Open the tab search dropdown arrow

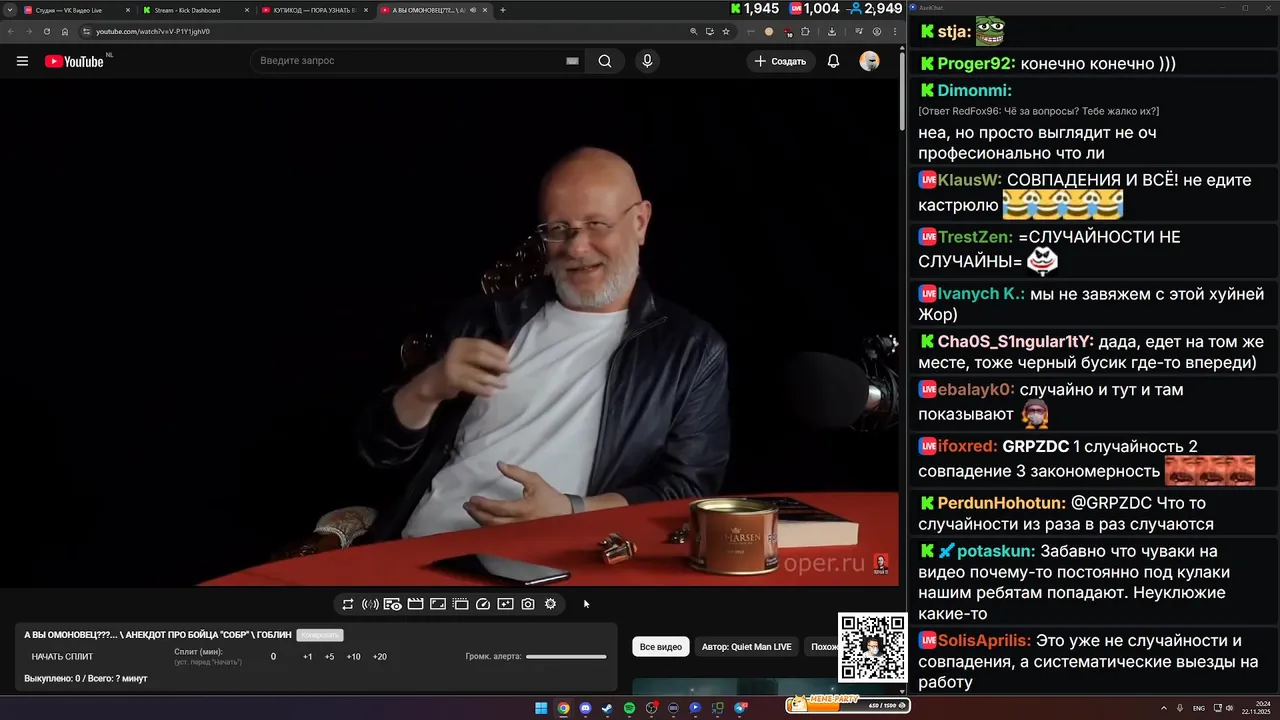[10, 10]
